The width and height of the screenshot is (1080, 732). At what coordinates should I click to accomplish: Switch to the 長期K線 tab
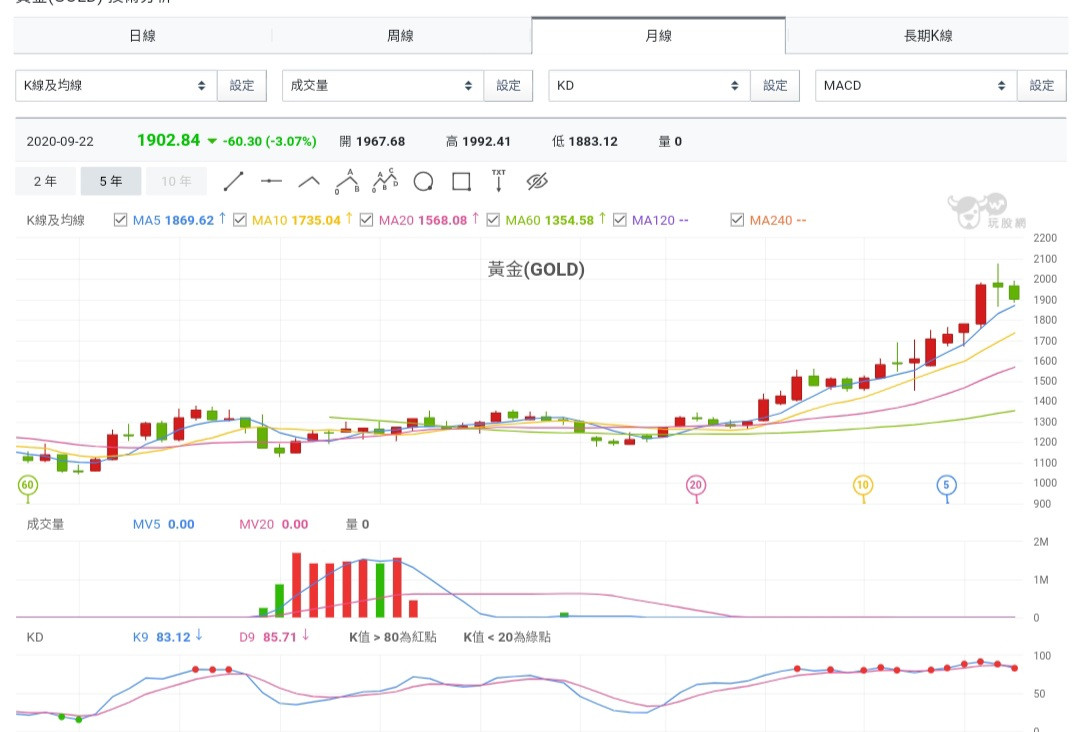coord(928,36)
